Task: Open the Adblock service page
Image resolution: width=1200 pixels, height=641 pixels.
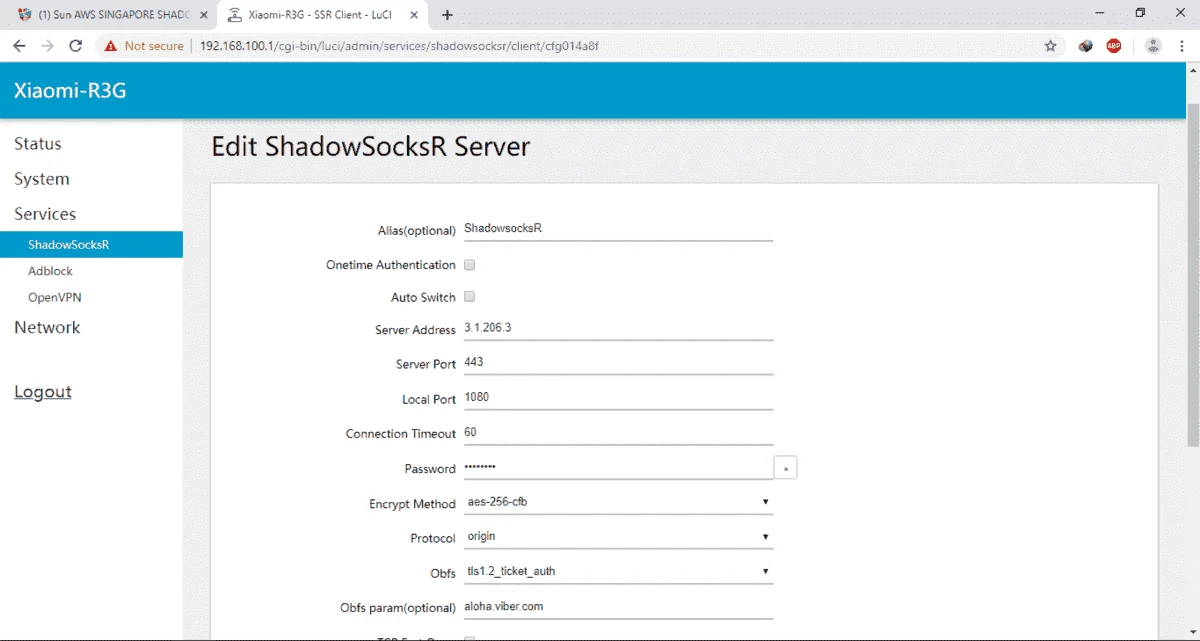Action: pyautogui.click(x=50, y=271)
